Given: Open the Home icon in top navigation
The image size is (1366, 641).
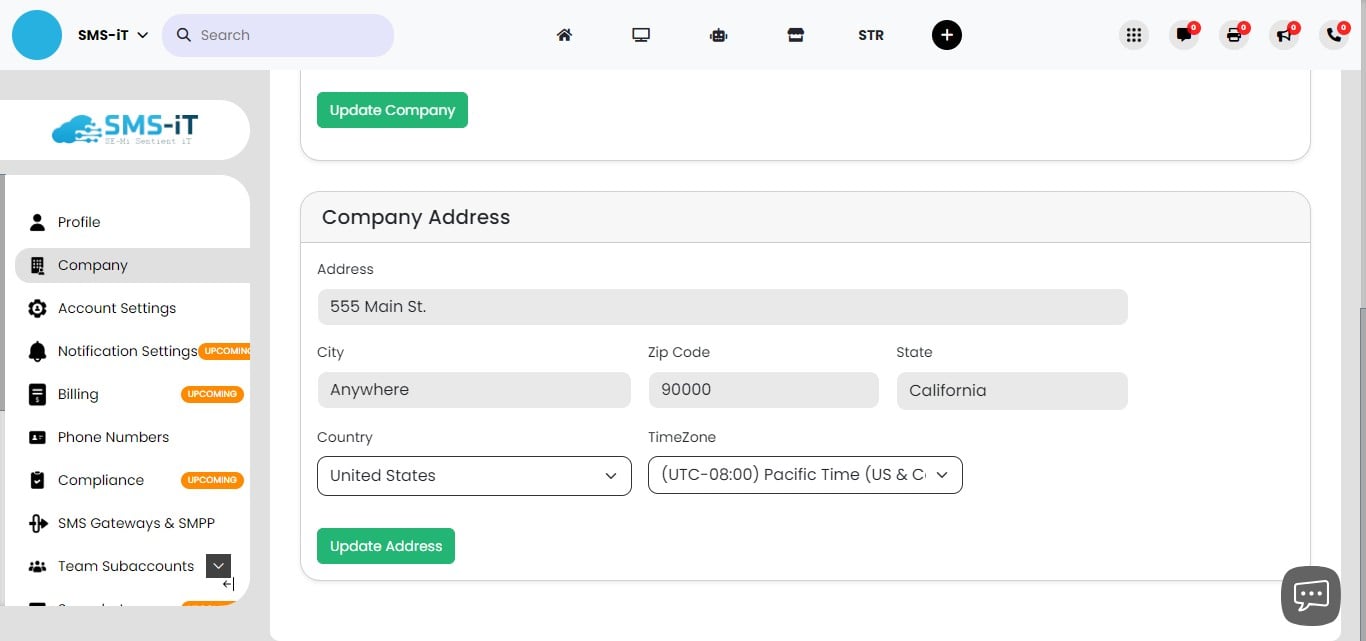Looking at the screenshot, I should coord(564,34).
